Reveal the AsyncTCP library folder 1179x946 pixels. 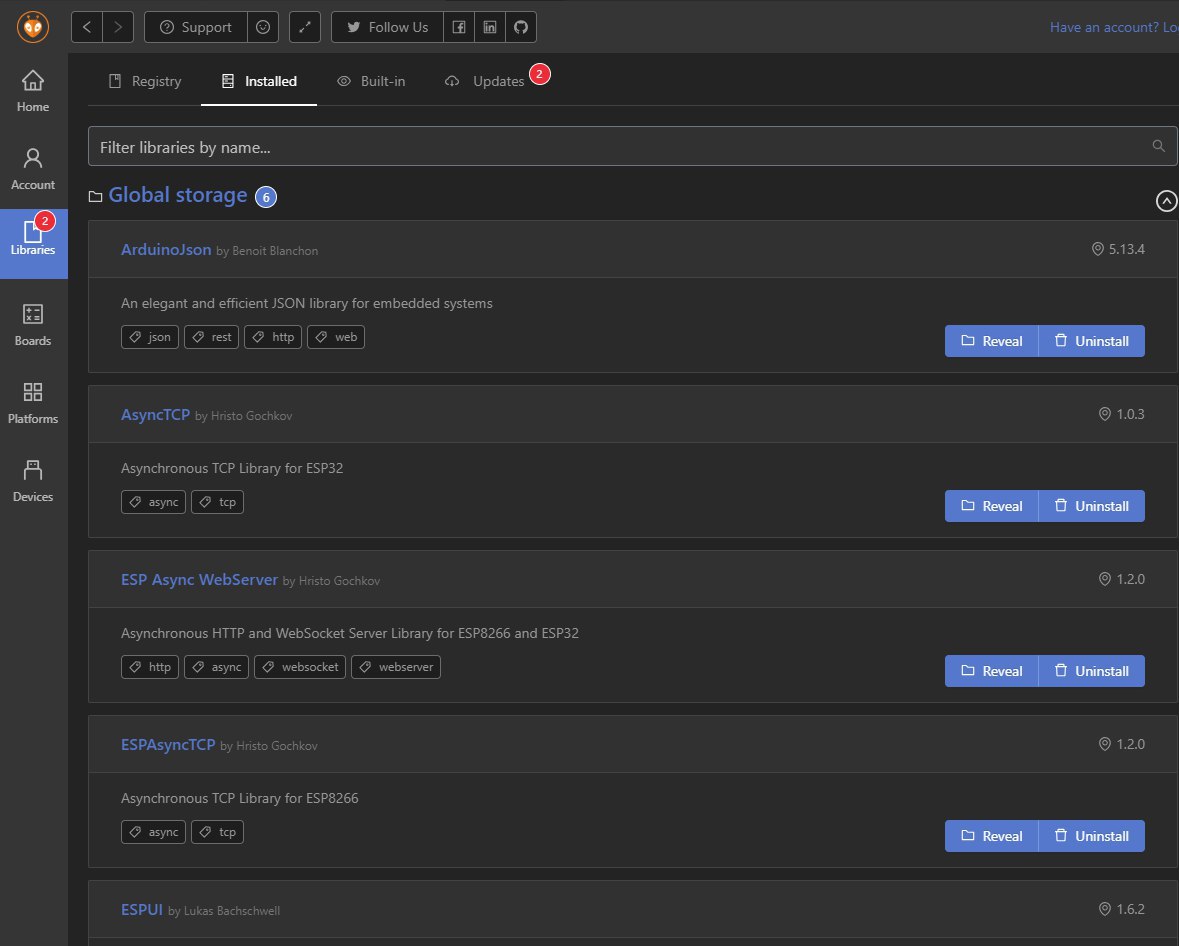coord(992,505)
